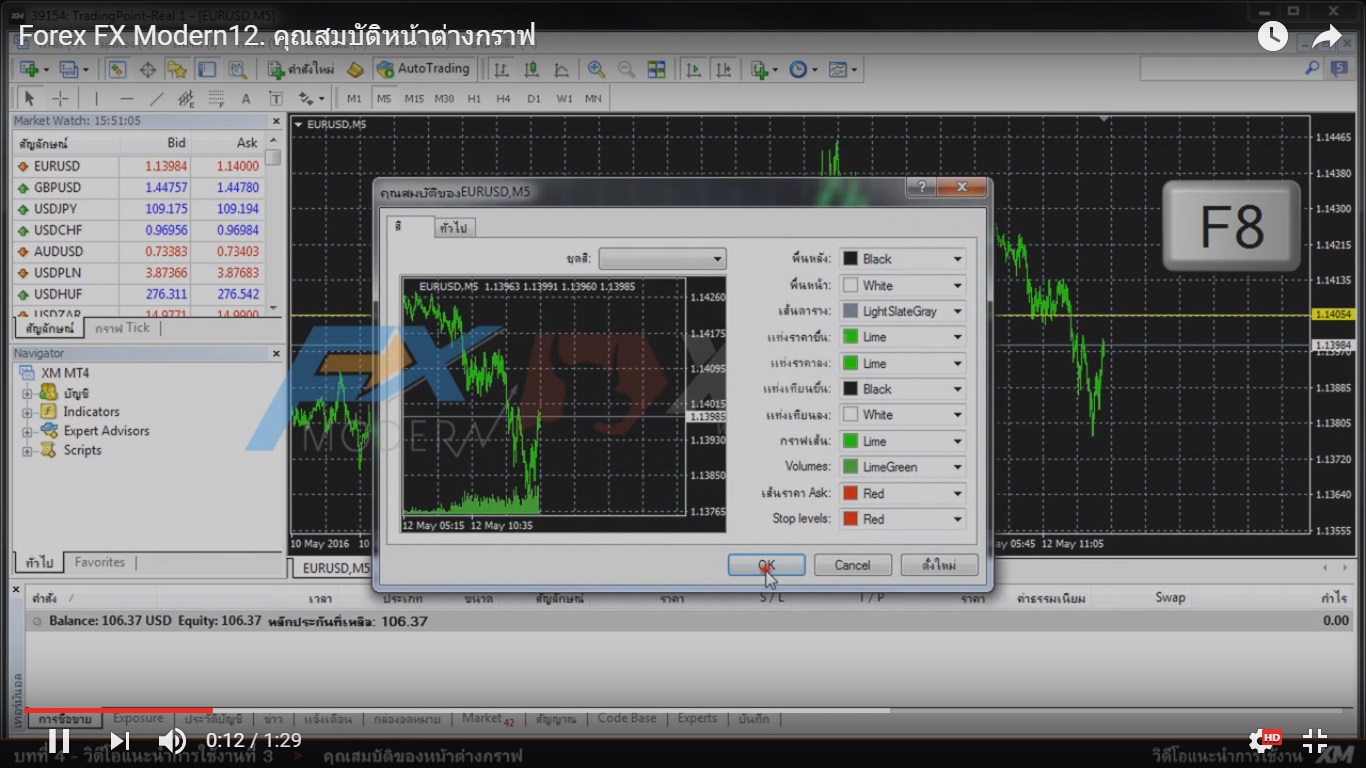The height and width of the screenshot is (768, 1366).
Task: Switch to กราฟ Tick tab in Market Watch
Action: tap(122, 328)
